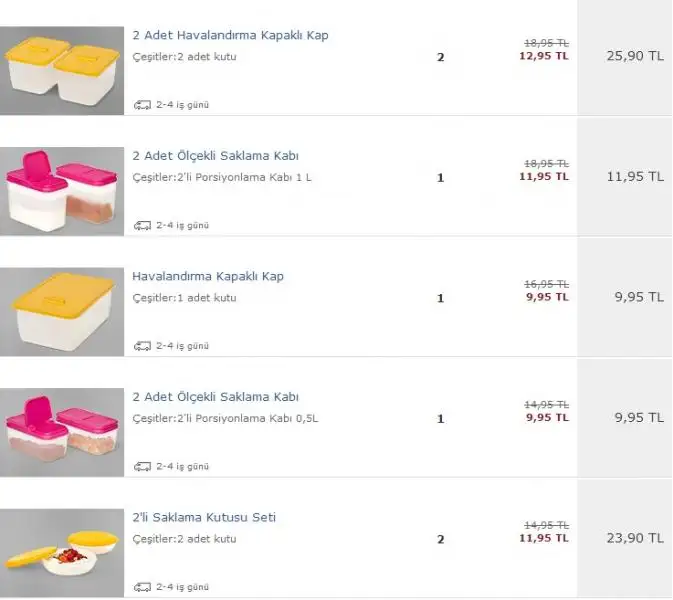Click delivery truck icon for 2 Adet Havalandırma Kapaklı Kap
This screenshot has width=673, height=600.
click(142, 105)
